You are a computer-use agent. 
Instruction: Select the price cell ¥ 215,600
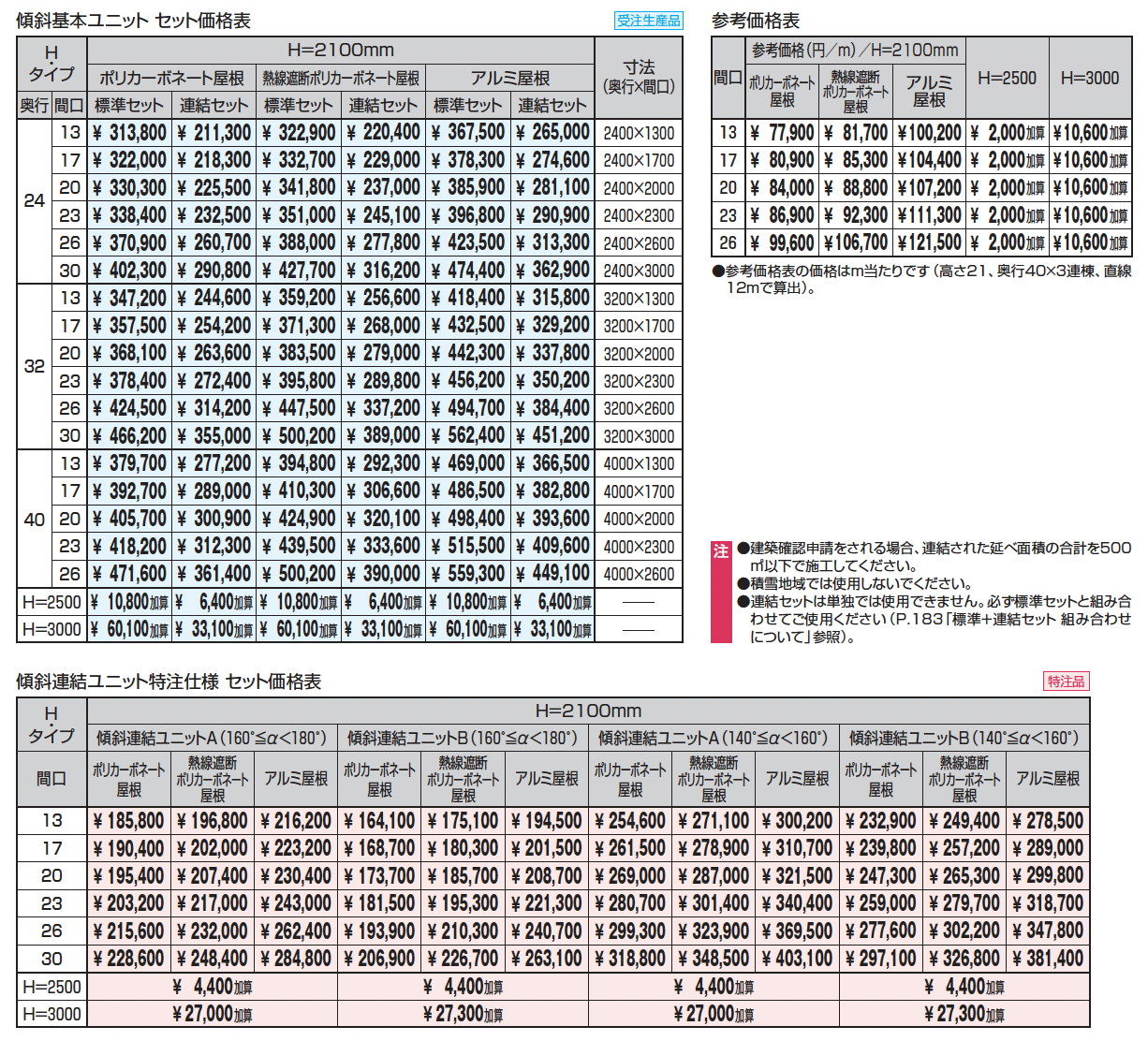click(129, 931)
